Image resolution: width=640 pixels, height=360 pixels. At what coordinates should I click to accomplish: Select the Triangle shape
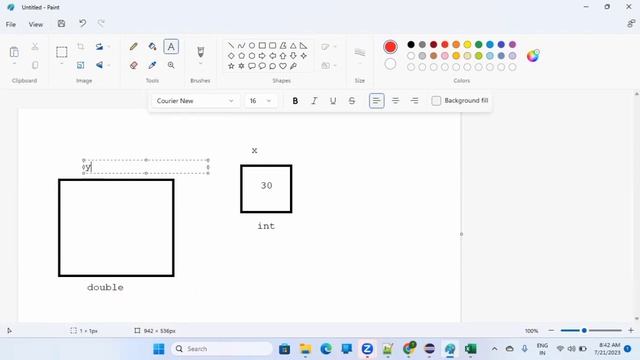pos(293,45)
